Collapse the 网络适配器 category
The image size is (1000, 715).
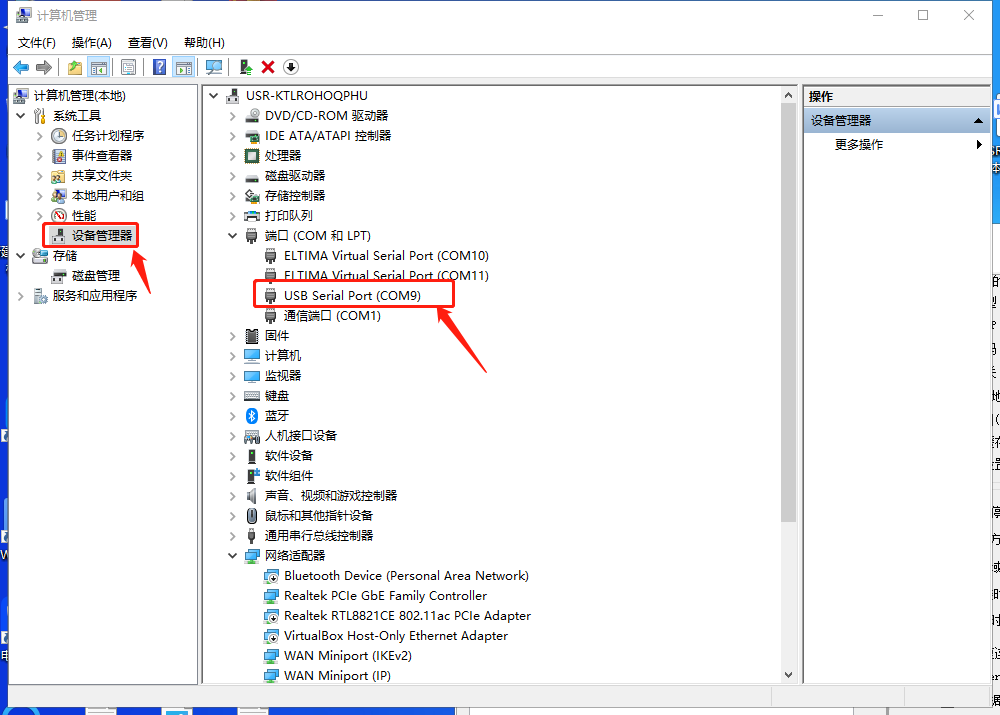[x=233, y=556]
